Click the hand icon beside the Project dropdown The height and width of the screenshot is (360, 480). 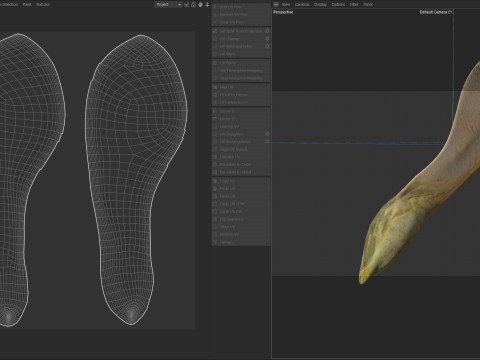pos(200,5)
